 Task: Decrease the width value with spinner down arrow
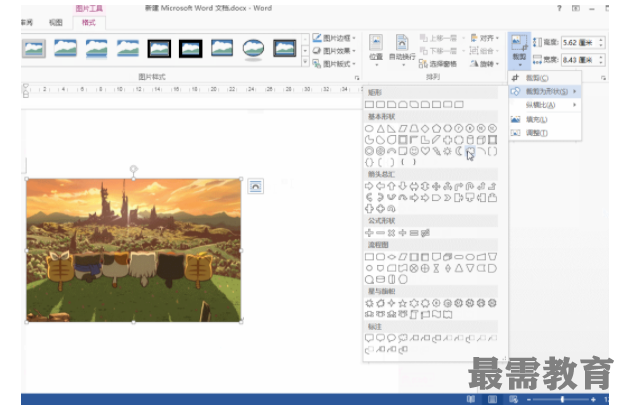[601, 63]
